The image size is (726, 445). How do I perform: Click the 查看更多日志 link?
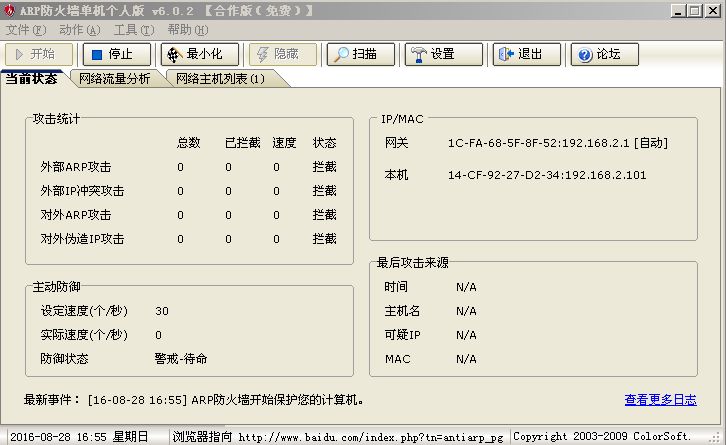(660, 400)
